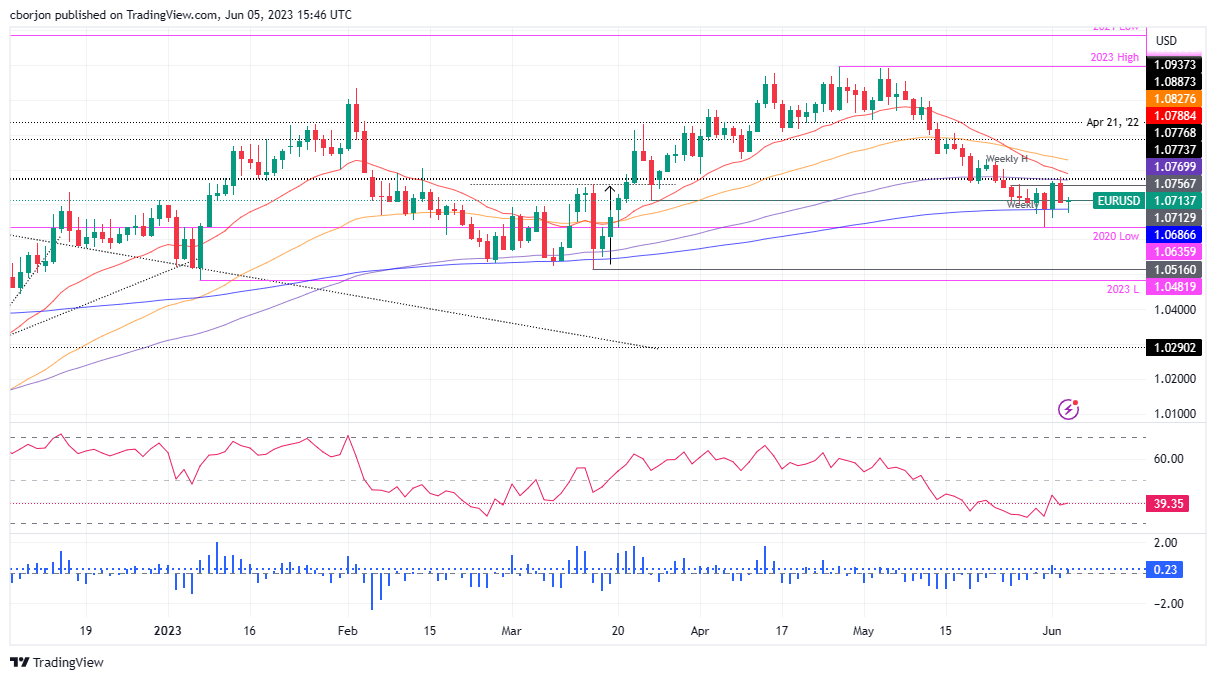Click the USD label atop the price axis

click(x=1164, y=40)
